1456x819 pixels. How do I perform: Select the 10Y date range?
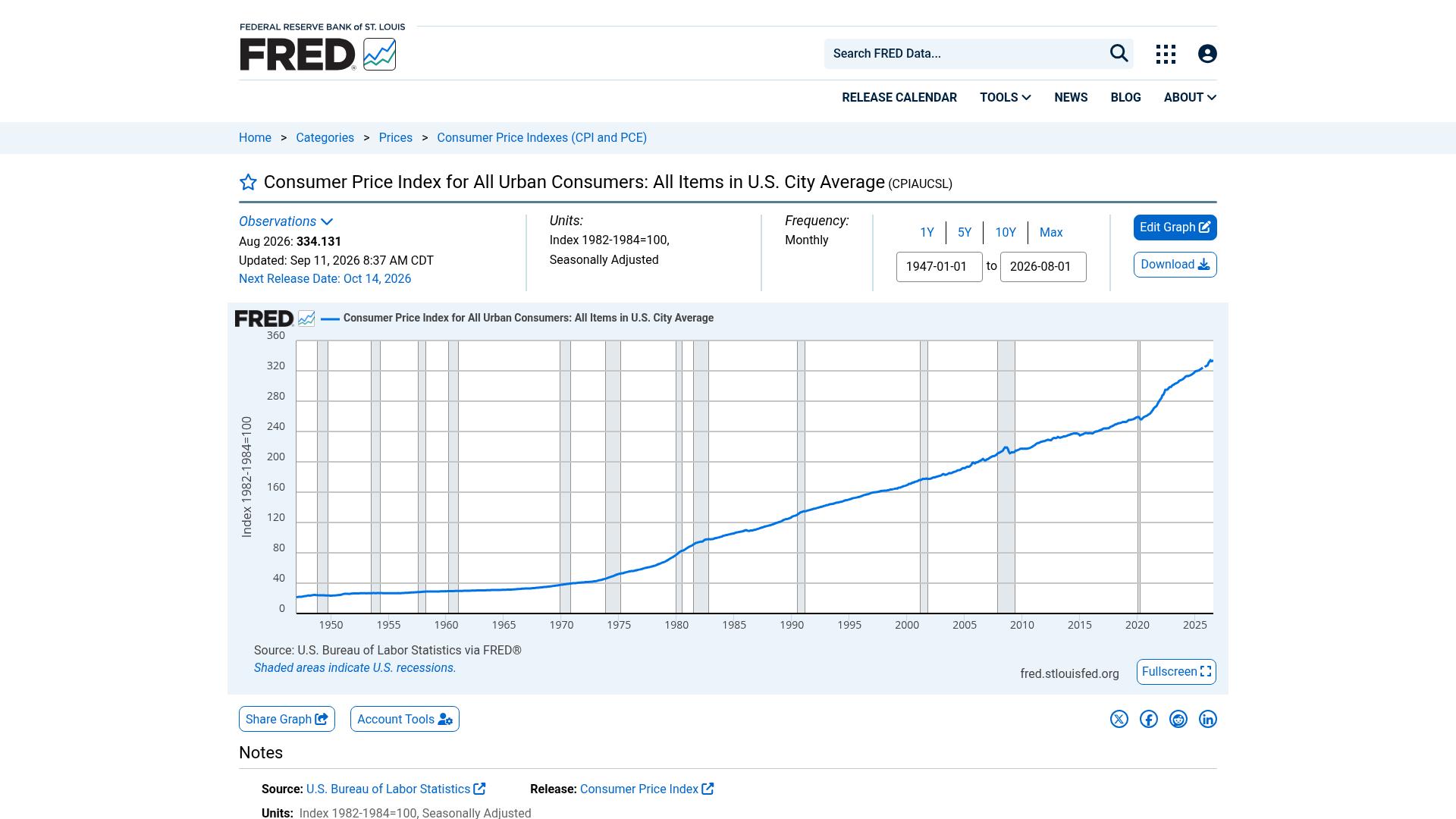tap(1006, 232)
